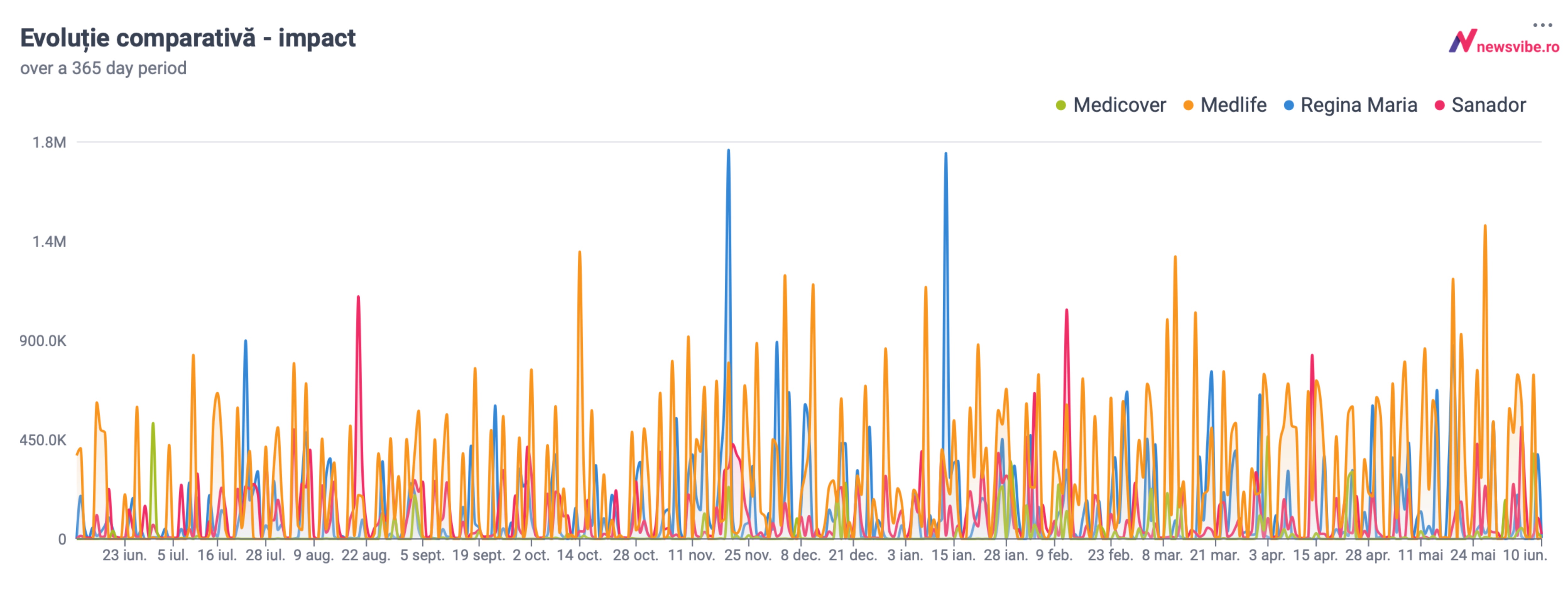Click the 28 iul. date label
The image size is (1568, 603).
(265, 555)
